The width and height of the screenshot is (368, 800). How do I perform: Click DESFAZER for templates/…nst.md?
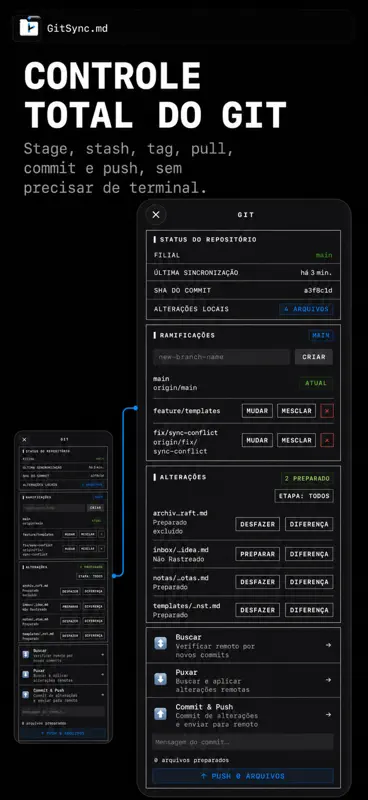click(x=258, y=610)
